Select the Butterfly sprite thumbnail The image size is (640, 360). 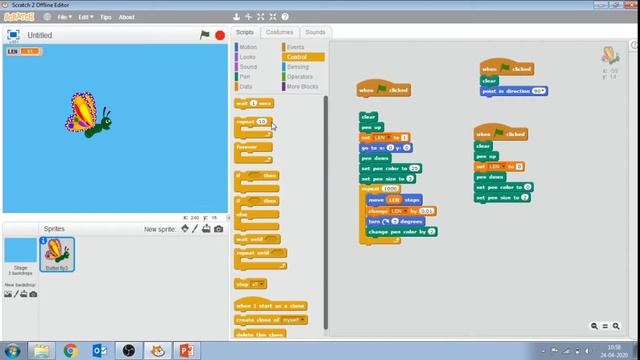point(57,254)
